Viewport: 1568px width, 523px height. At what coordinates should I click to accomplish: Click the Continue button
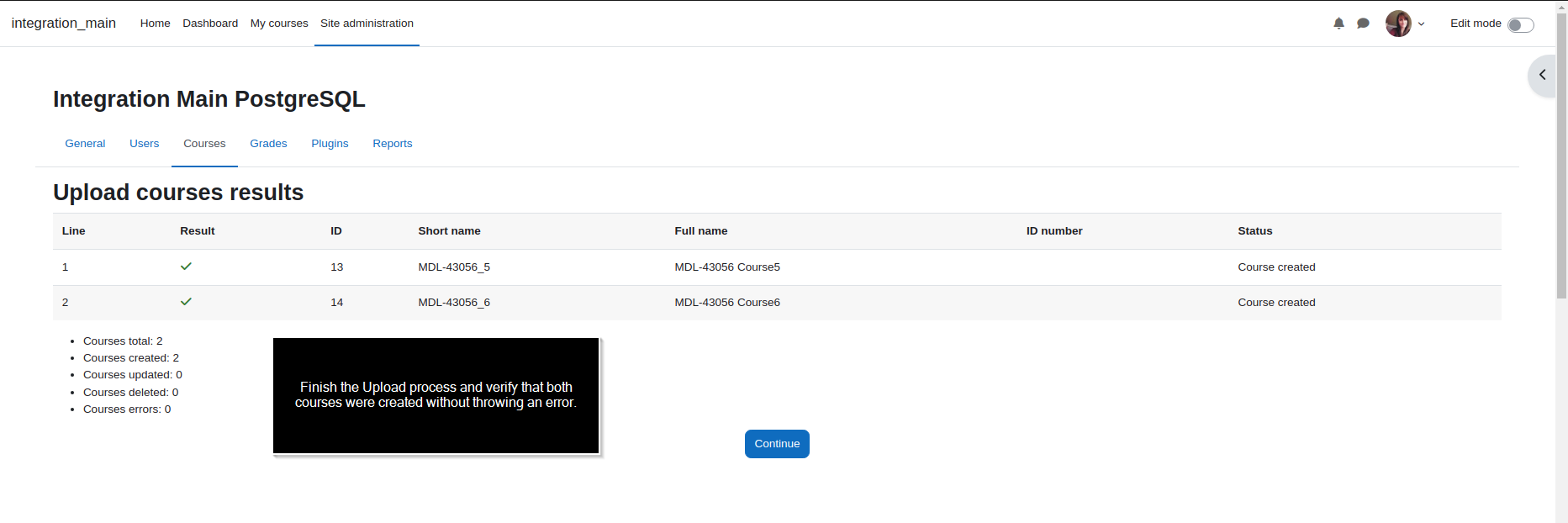777,444
